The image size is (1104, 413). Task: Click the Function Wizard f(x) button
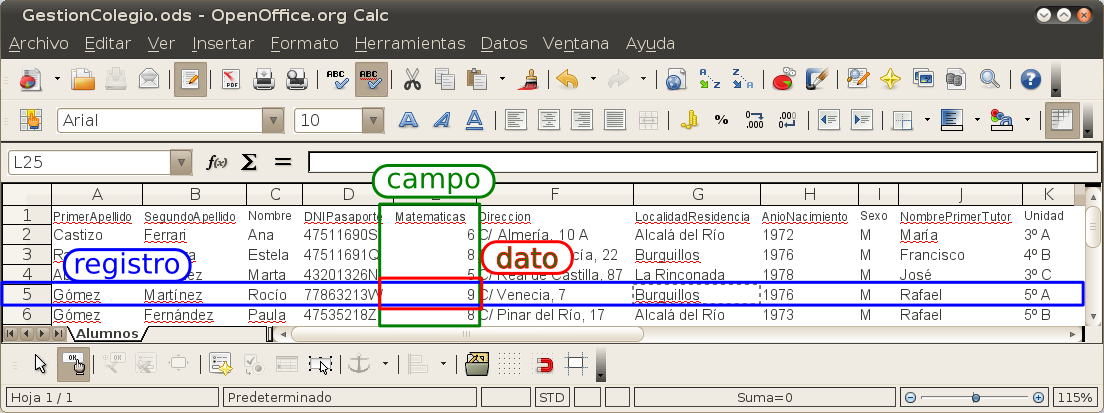click(217, 163)
